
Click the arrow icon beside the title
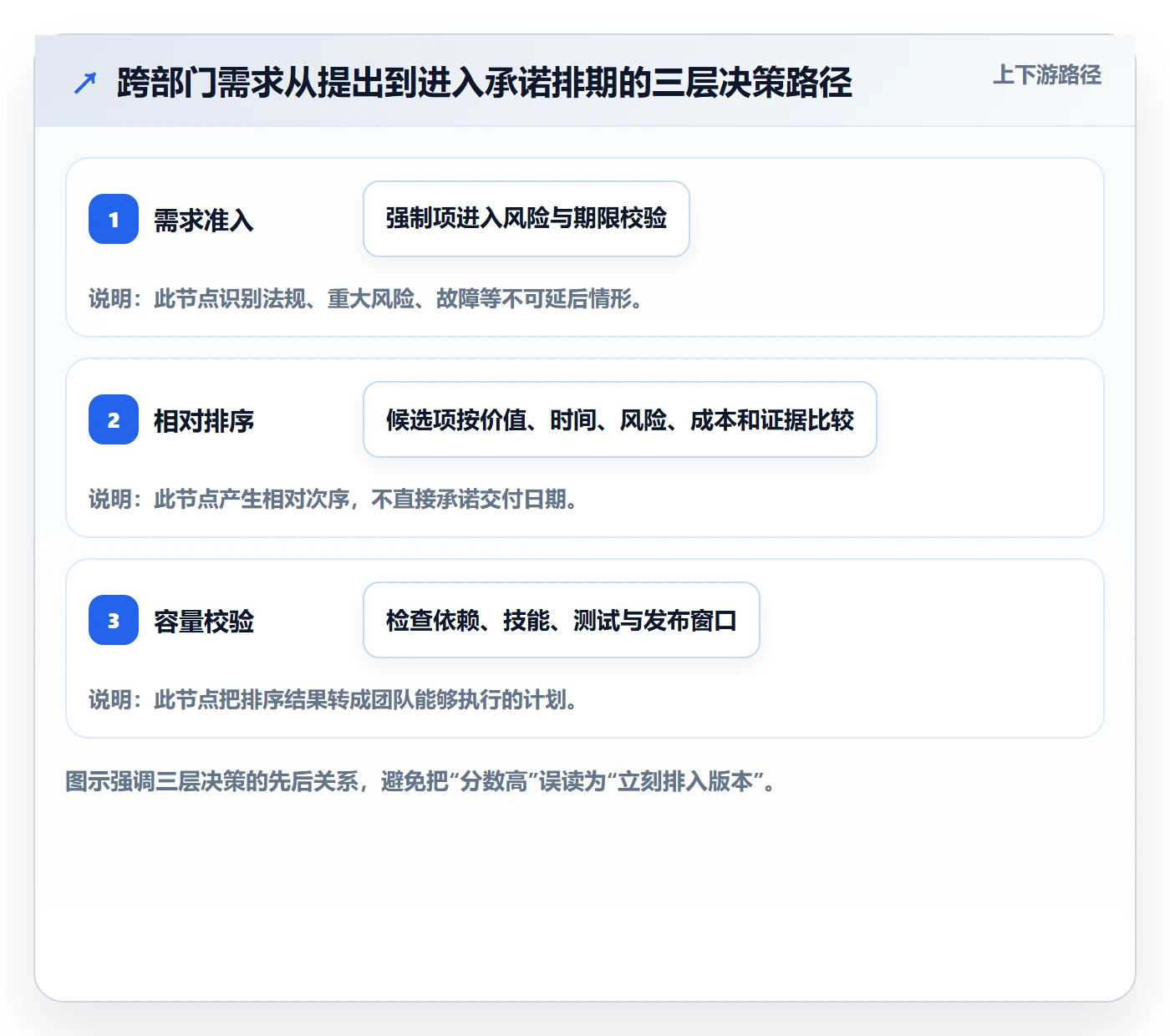pyautogui.click(x=85, y=83)
